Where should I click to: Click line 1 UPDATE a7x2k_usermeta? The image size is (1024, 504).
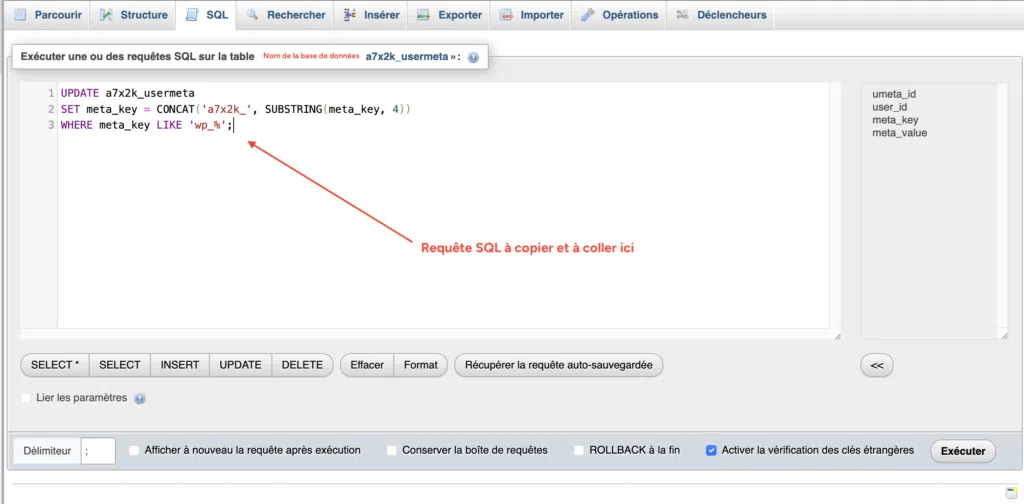coord(128,93)
